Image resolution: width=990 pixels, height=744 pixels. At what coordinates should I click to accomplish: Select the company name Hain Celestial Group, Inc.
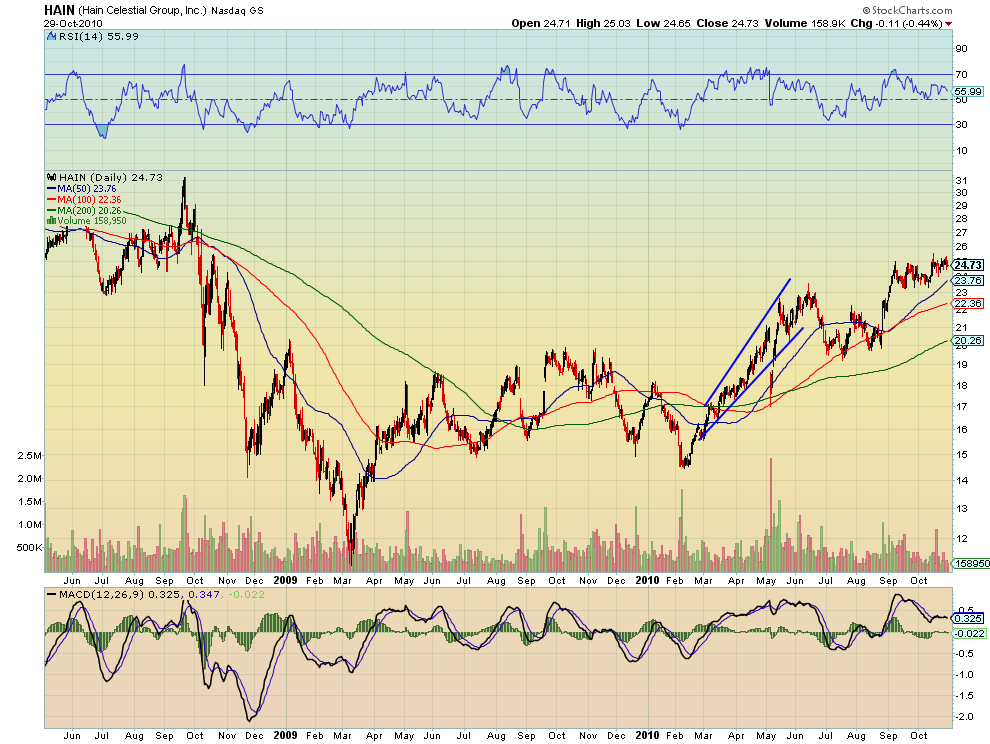142,11
